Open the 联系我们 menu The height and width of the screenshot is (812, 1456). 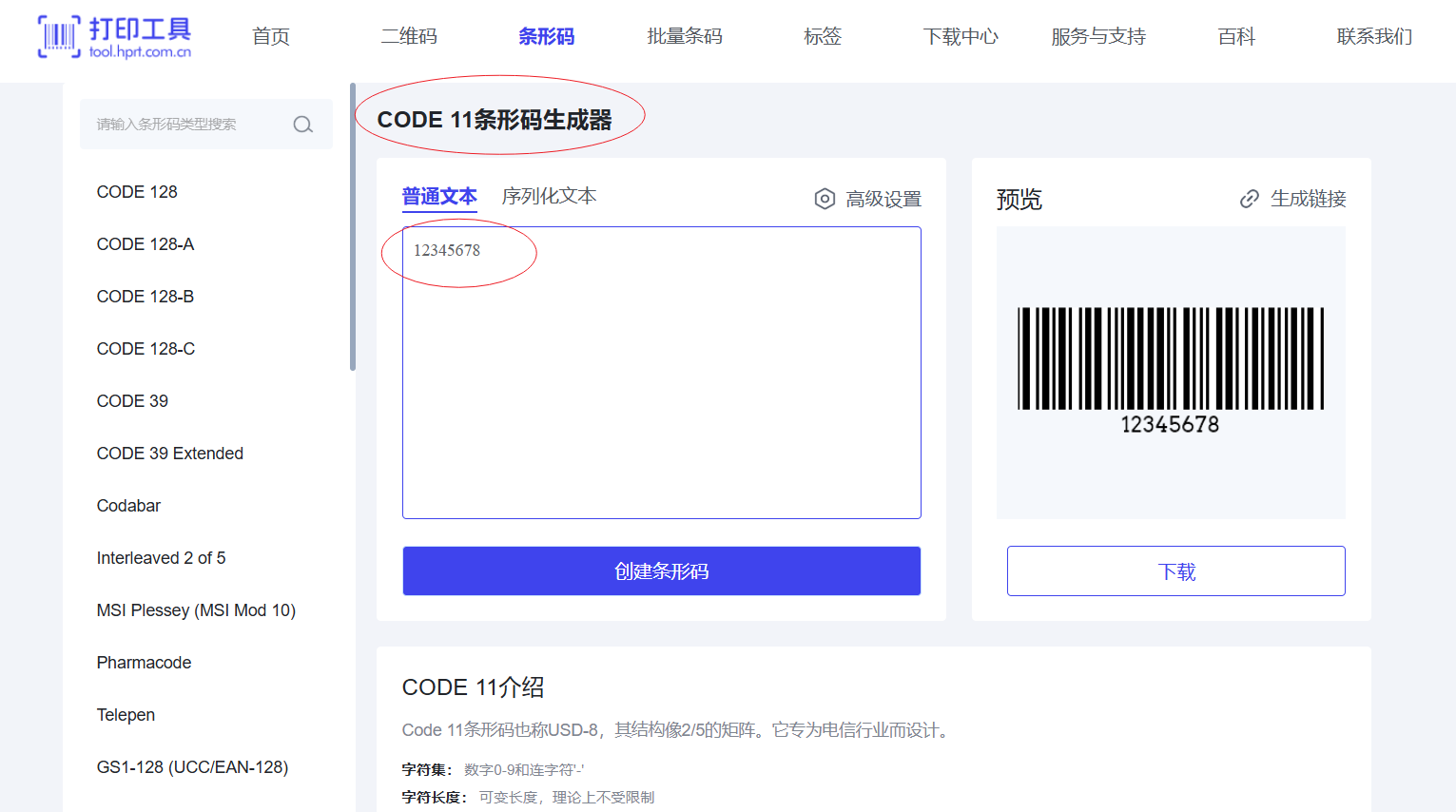[x=1374, y=36]
